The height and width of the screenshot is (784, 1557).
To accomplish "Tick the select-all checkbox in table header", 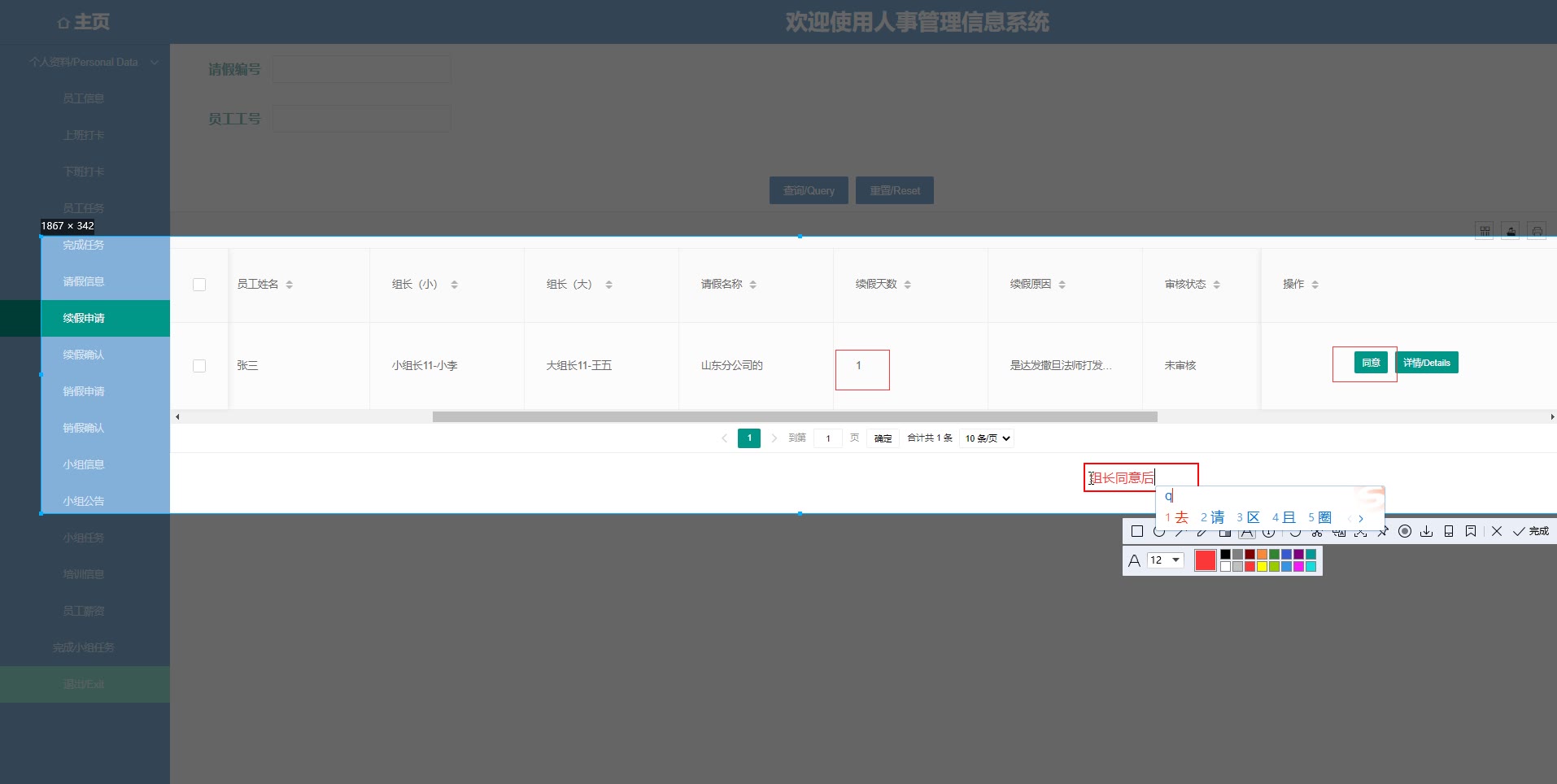I will click(199, 285).
